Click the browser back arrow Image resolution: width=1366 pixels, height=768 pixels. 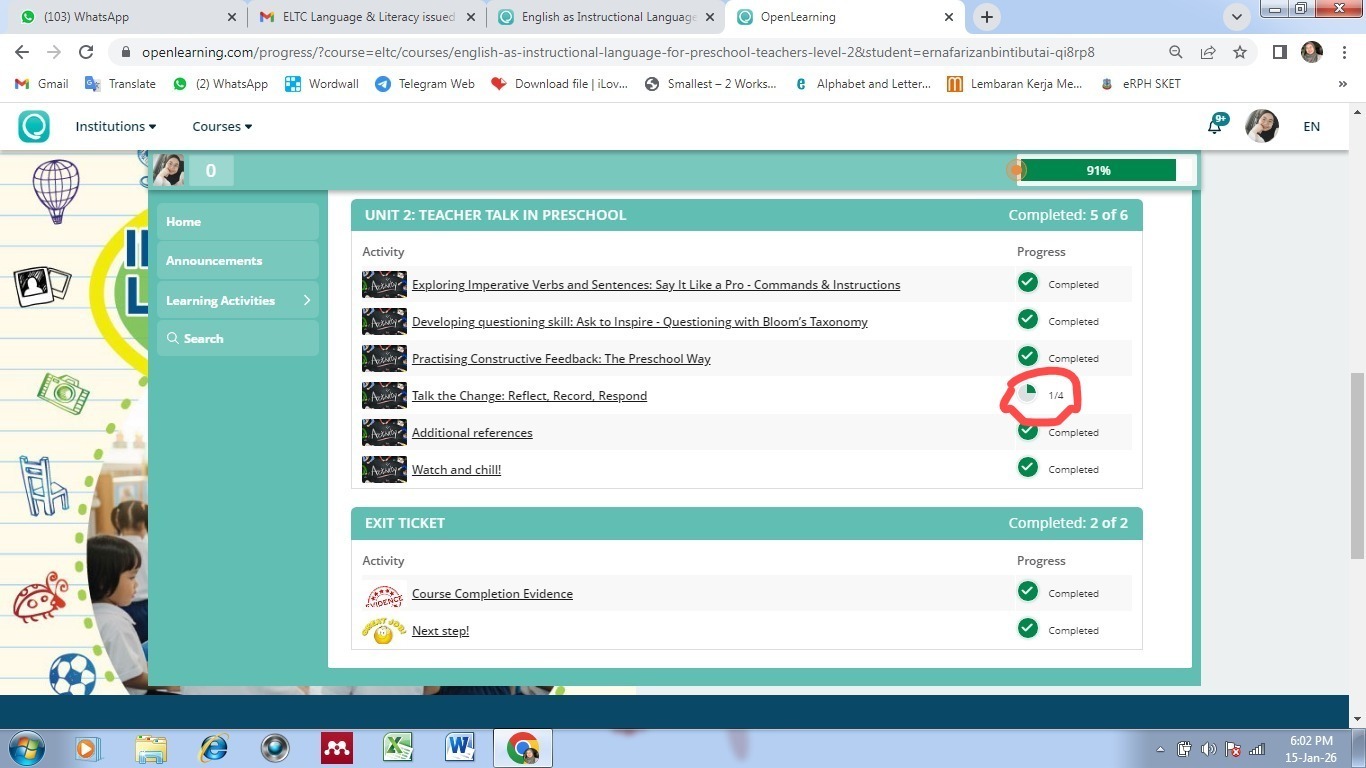click(x=22, y=52)
